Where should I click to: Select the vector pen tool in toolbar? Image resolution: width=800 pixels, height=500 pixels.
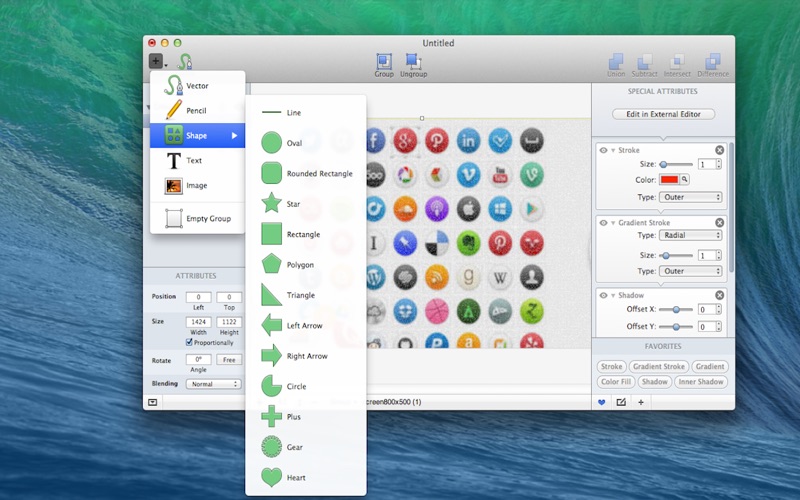[x=185, y=61]
